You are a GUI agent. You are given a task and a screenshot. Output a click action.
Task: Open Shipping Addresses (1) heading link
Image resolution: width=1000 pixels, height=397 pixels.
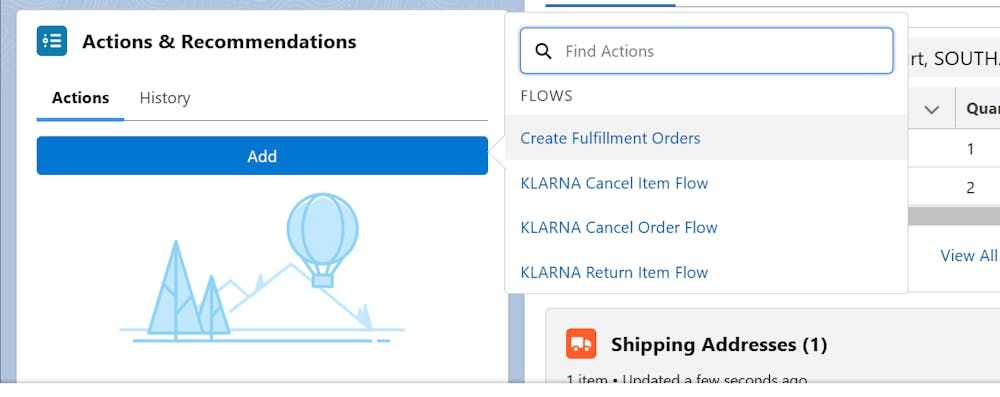pyautogui.click(x=719, y=345)
